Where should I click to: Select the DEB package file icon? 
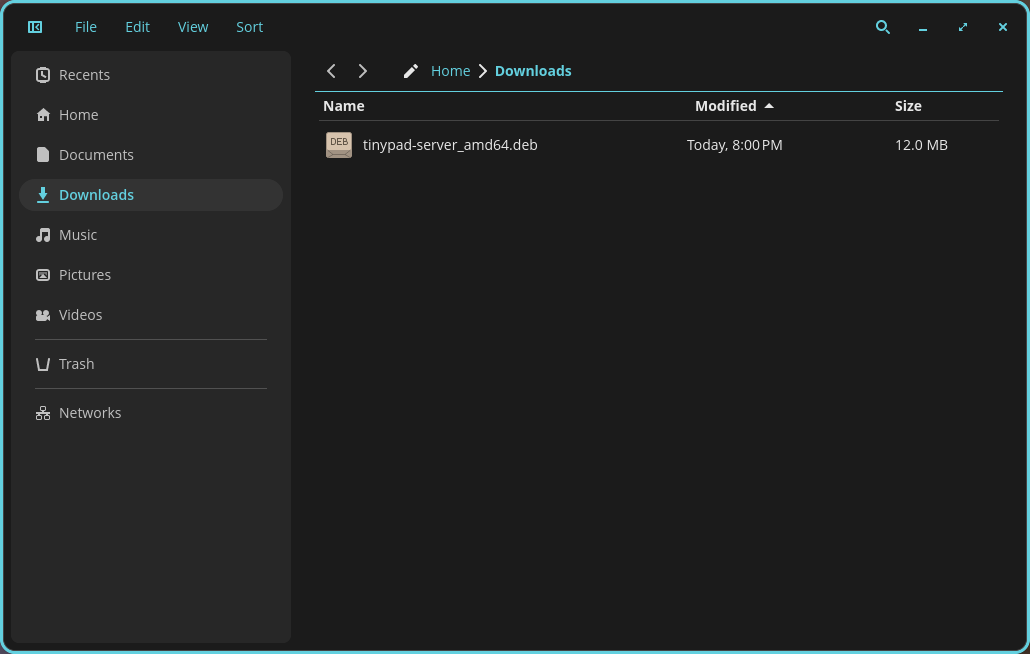(x=339, y=145)
